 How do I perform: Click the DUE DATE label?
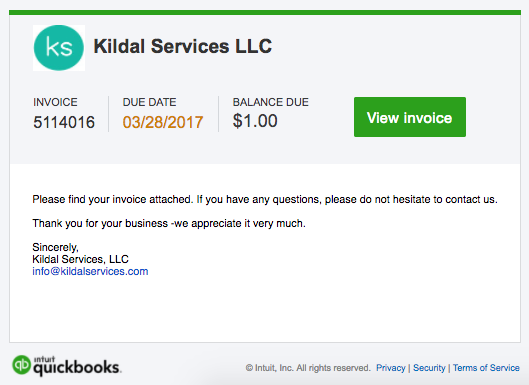pos(149,102)
